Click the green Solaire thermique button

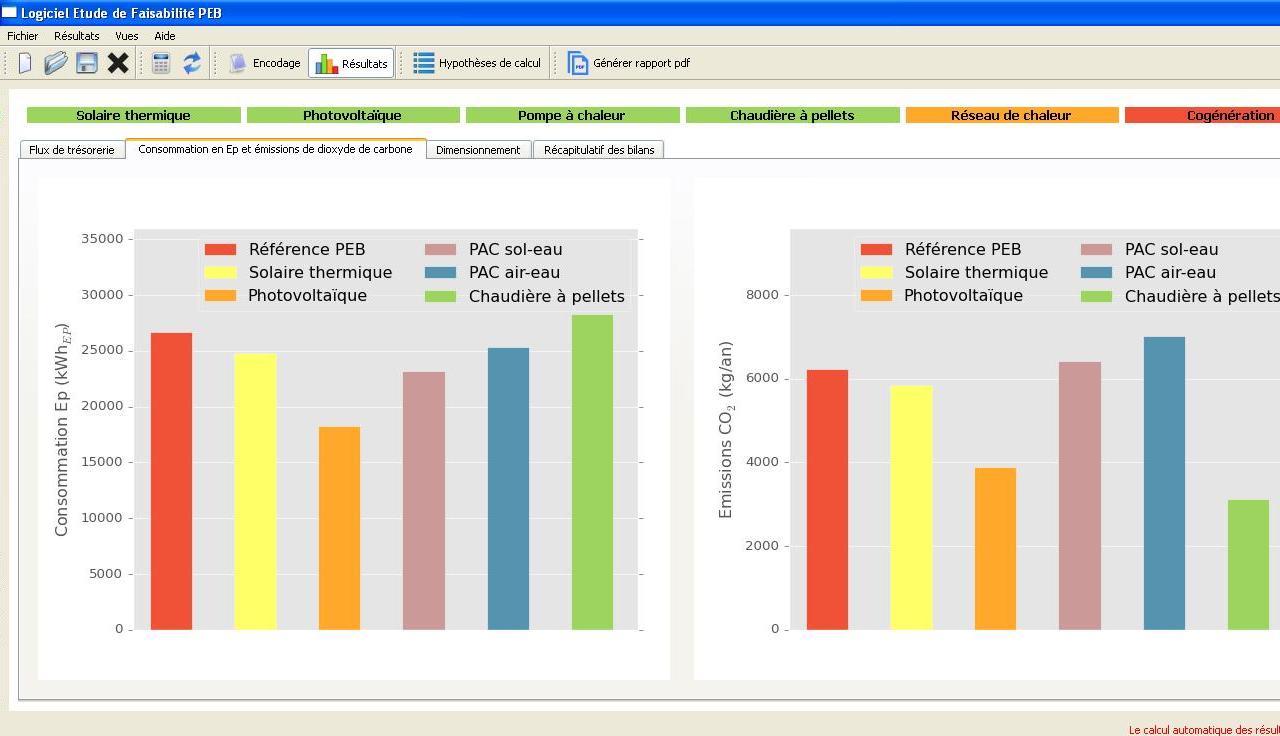click(134, 115)
